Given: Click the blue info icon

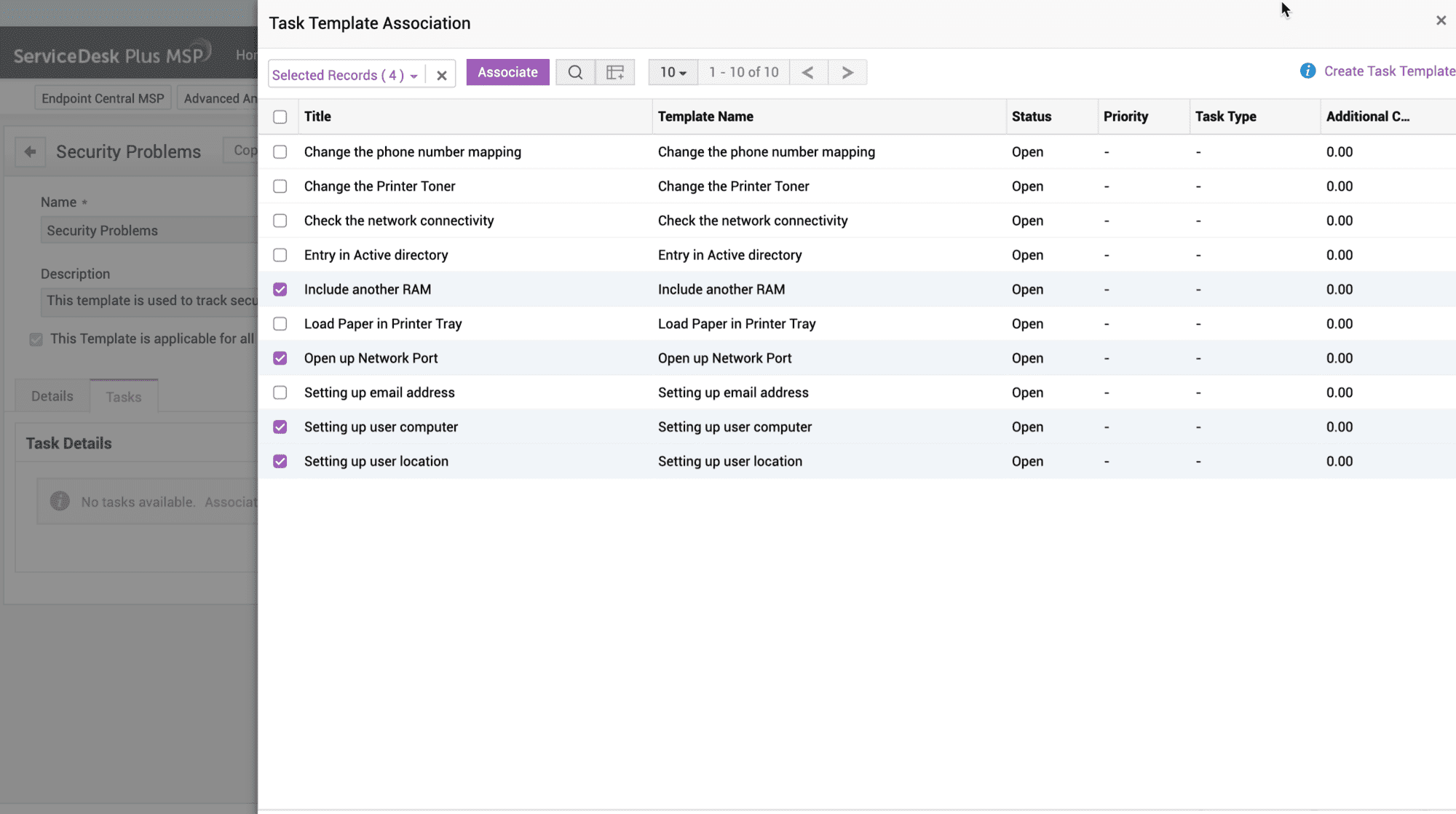Looking at the screenshot, I should pos(1307,71).
